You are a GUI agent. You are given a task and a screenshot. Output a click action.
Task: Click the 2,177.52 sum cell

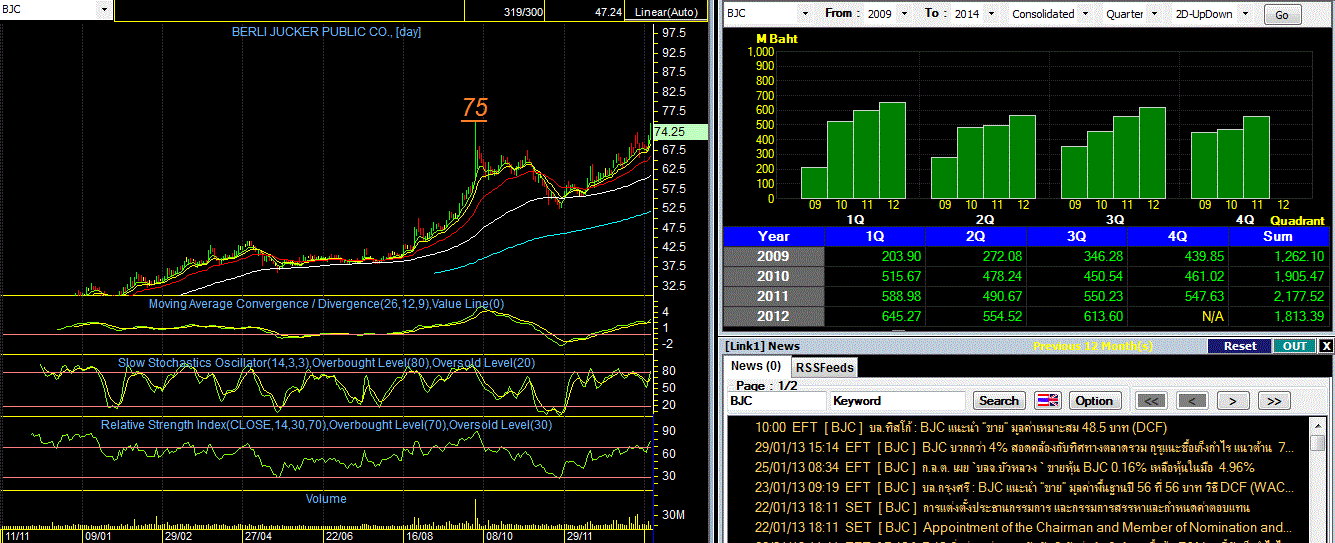click(1279, 297)
